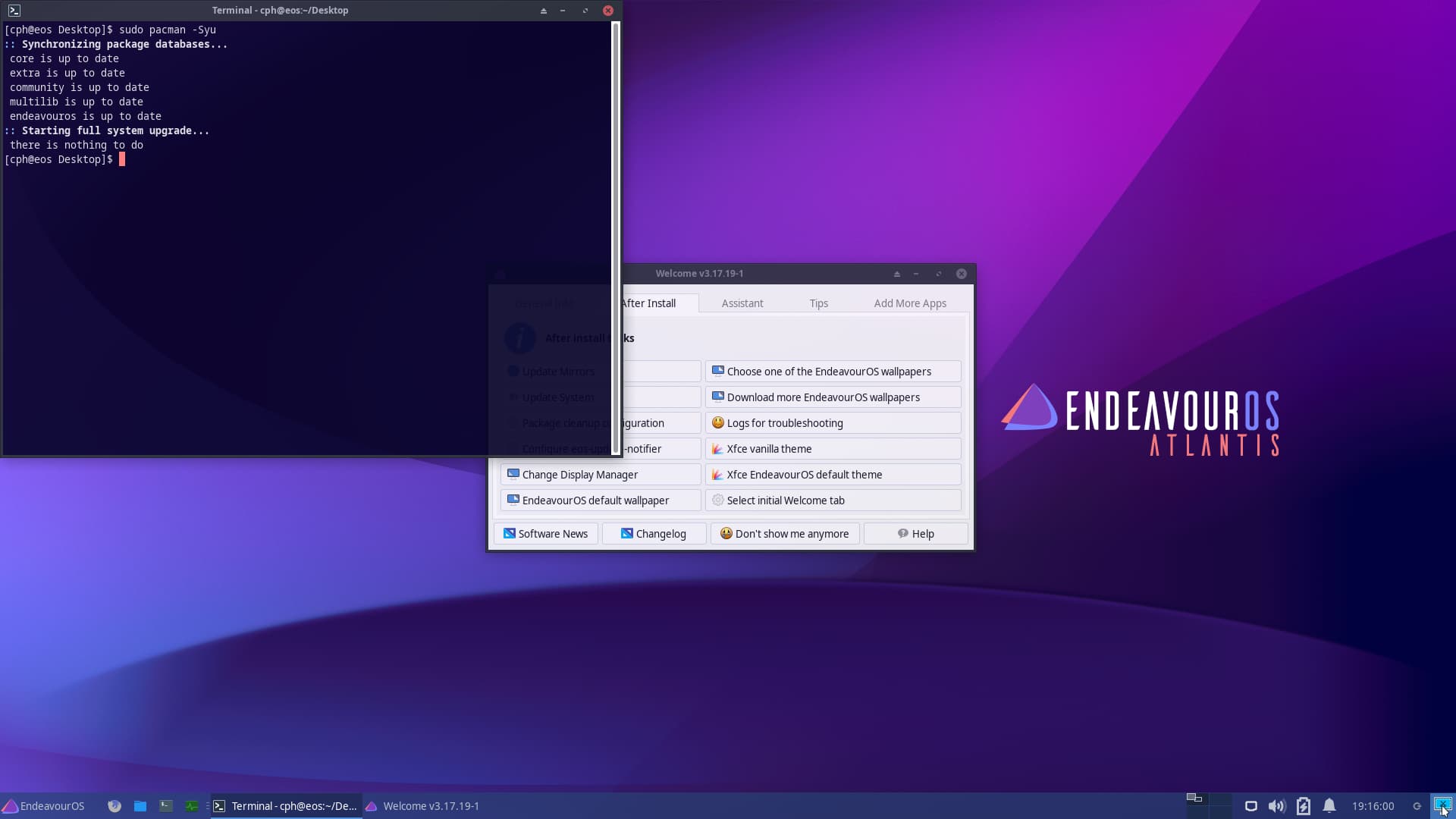1456x819 pixels.
Task: Open the Terminal window menu icon in the title bar
Action: coord(14,11)
